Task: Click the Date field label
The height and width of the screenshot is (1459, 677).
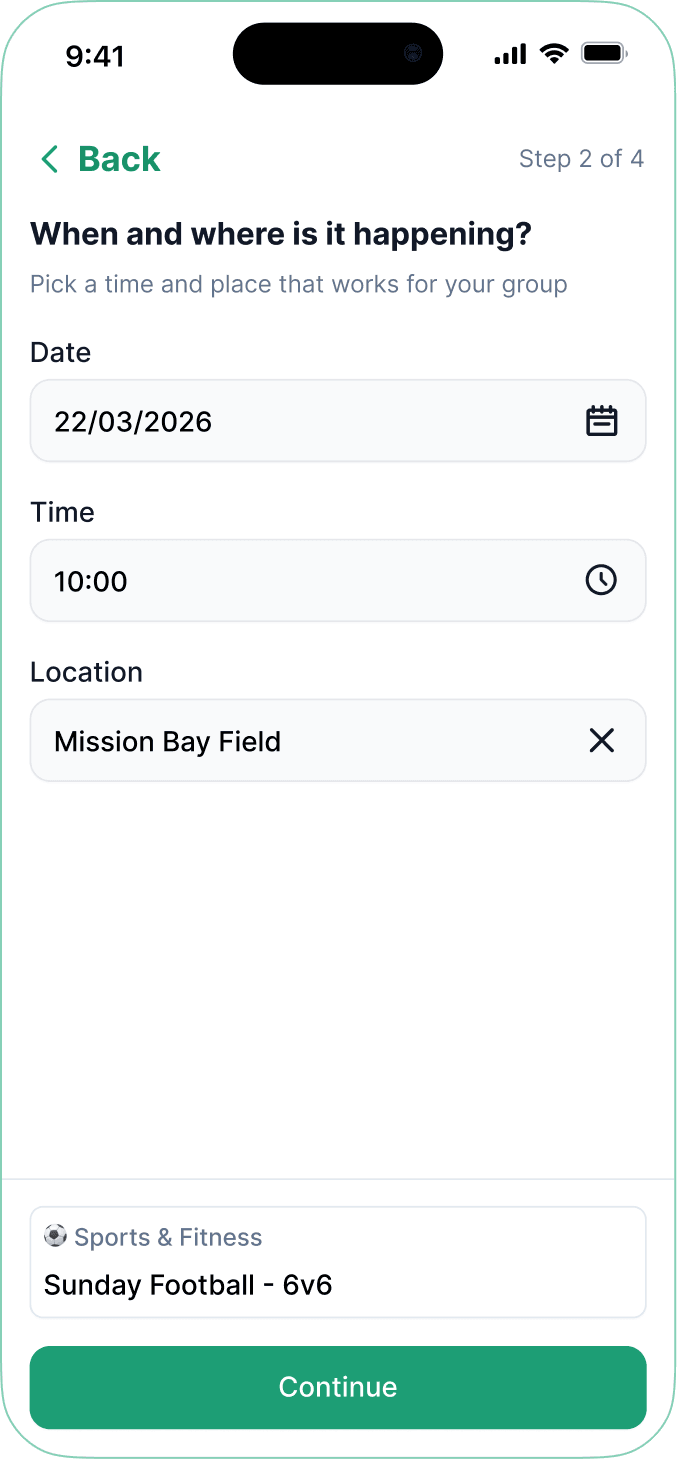Action: pyautogui.click(x=60, y=352)
